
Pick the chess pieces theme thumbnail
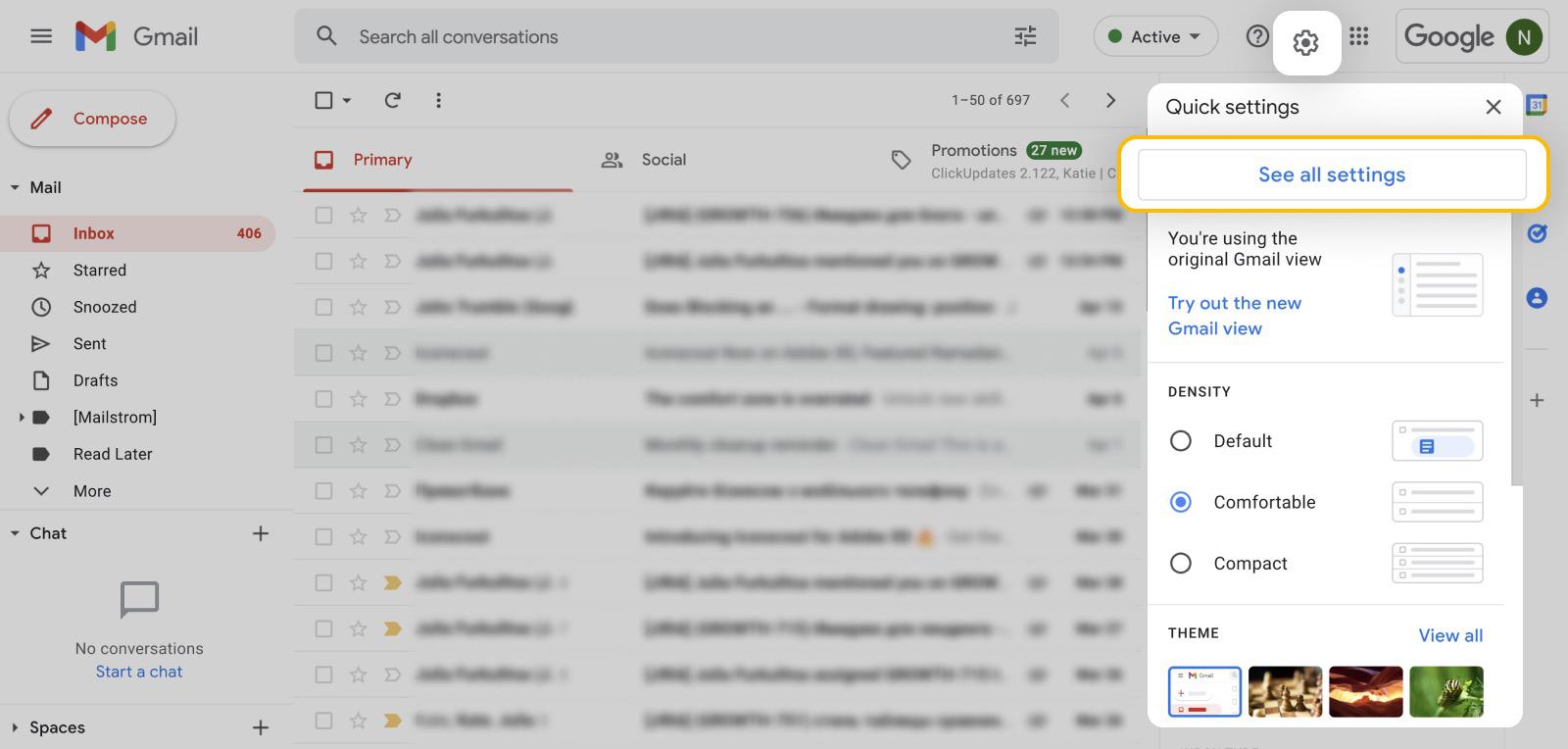(x=1285, y=691)
